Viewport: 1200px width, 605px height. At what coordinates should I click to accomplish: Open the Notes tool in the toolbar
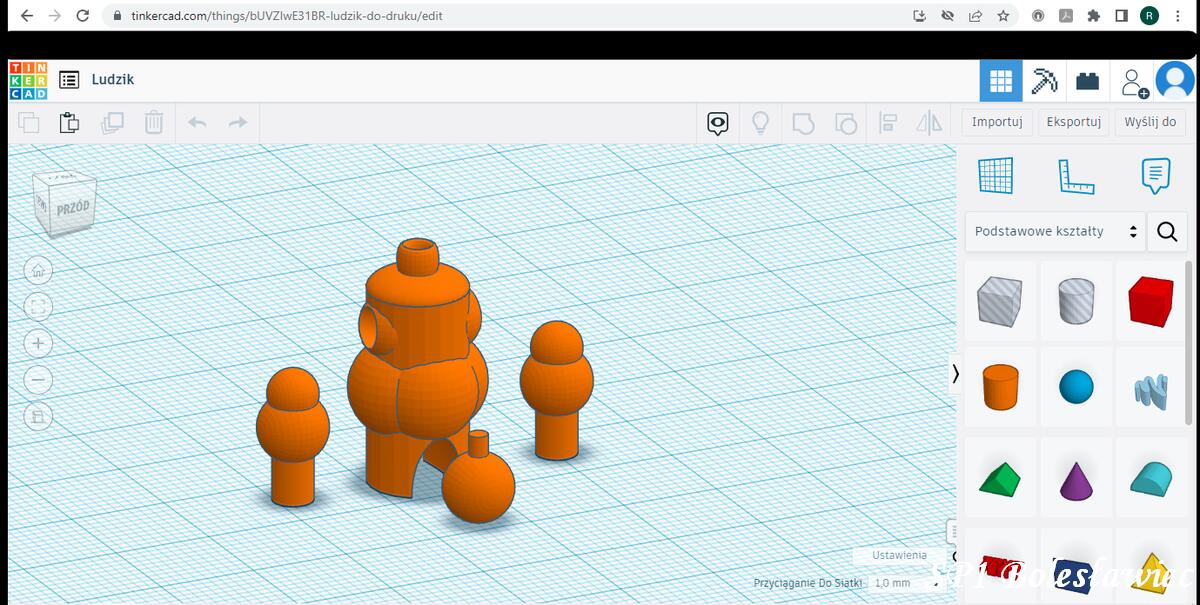(x=717, y=123)
